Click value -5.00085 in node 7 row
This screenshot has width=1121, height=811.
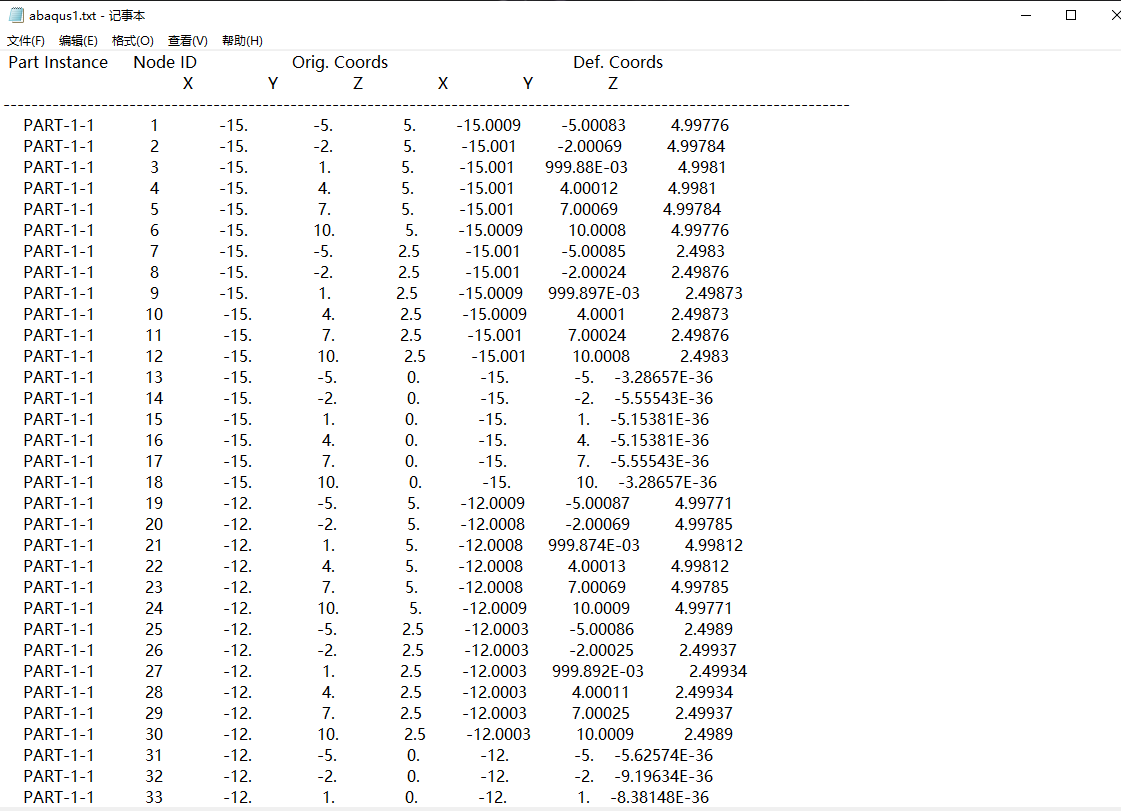(x=593, y=251)
